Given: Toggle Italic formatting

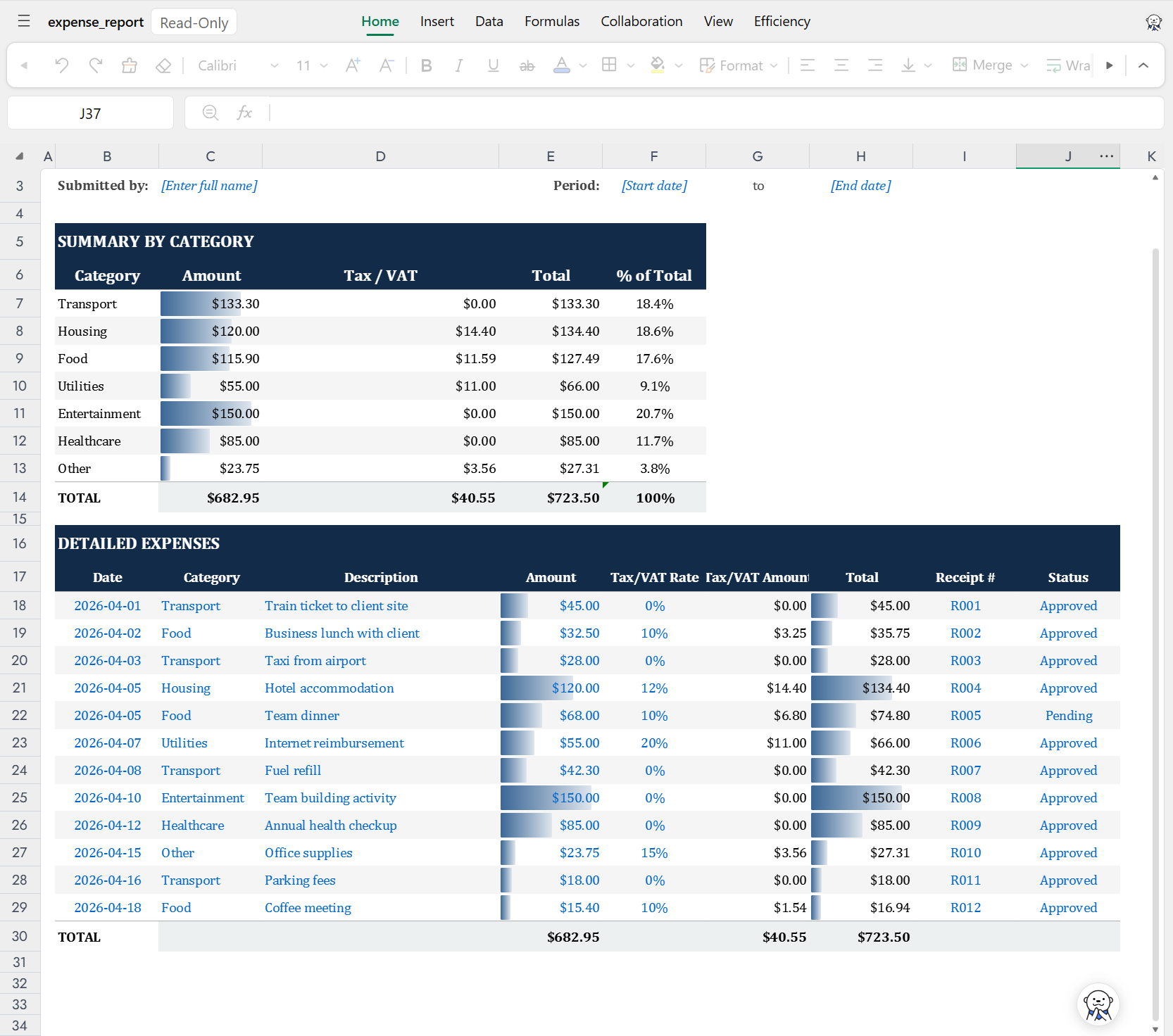Looking at the screenshot, I should [459, 65].
